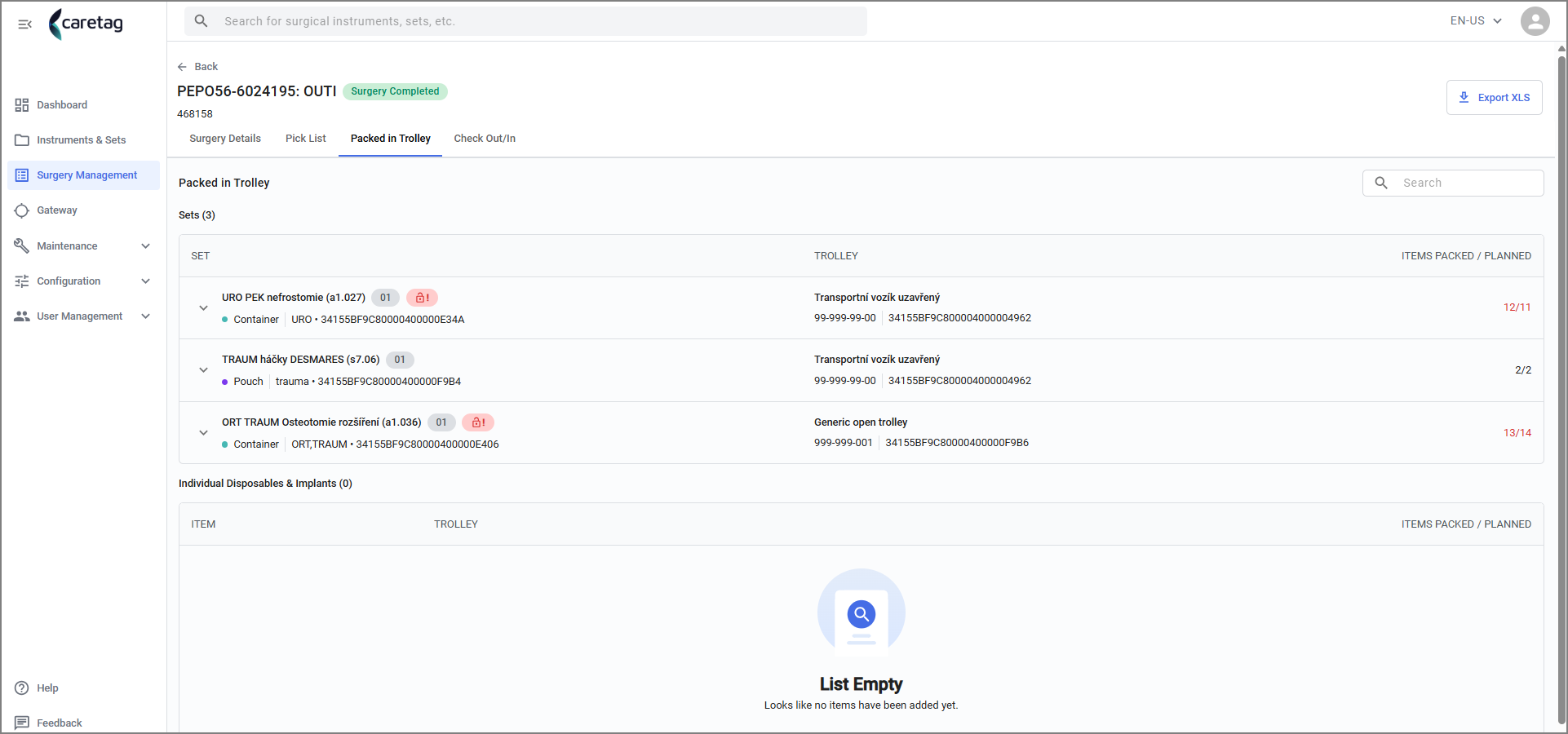Open the Help link

[47, 688]
